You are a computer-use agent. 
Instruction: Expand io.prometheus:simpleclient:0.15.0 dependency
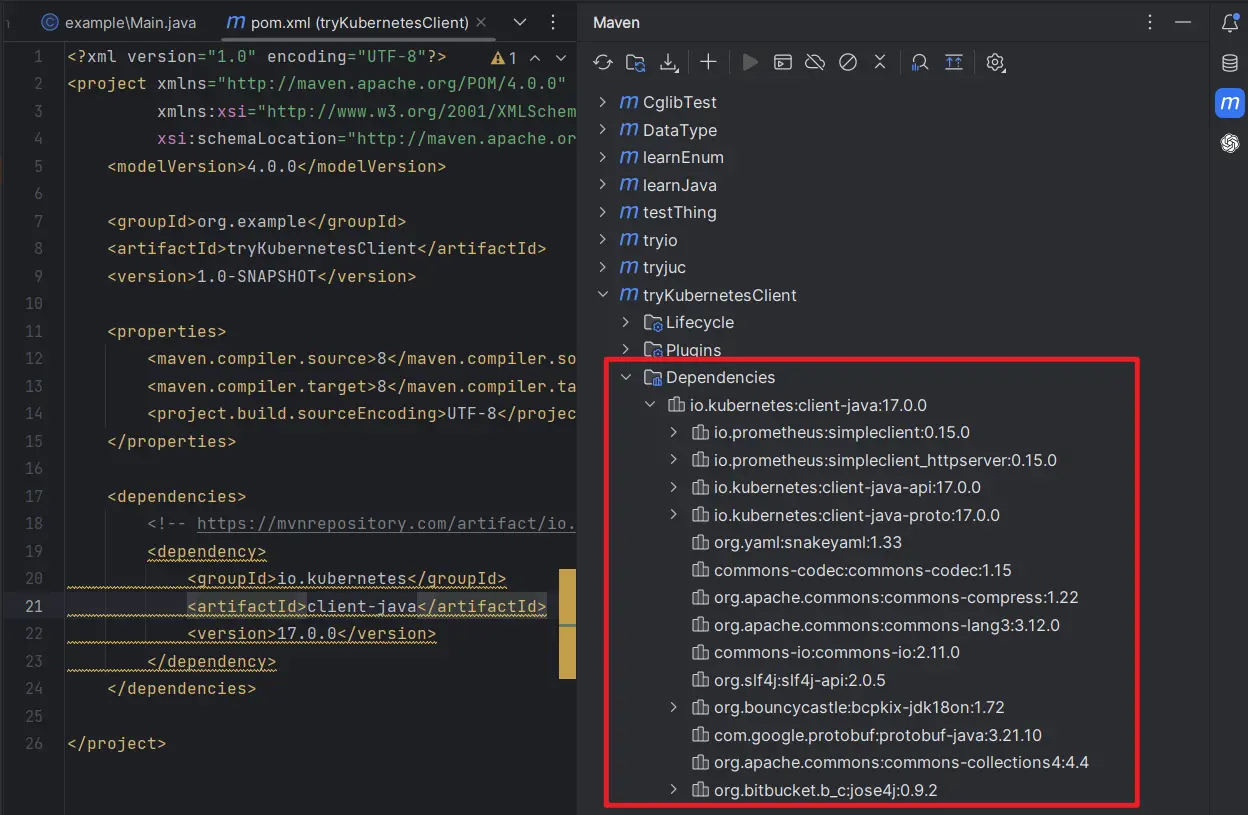pos(674,432)
